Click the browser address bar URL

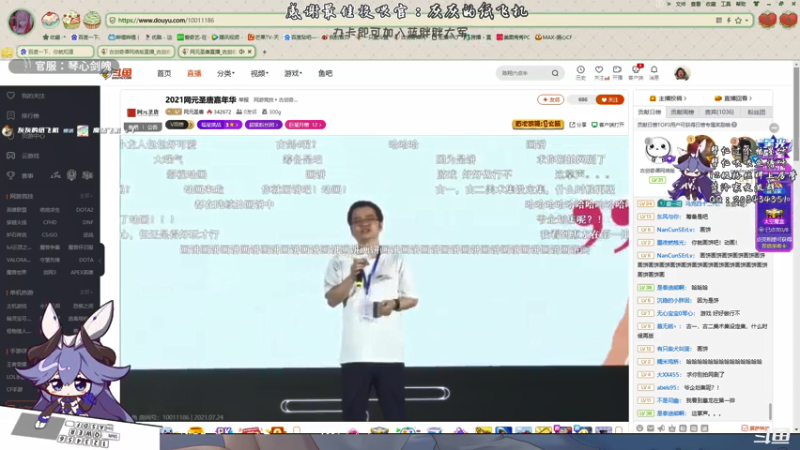pos(166,20)
